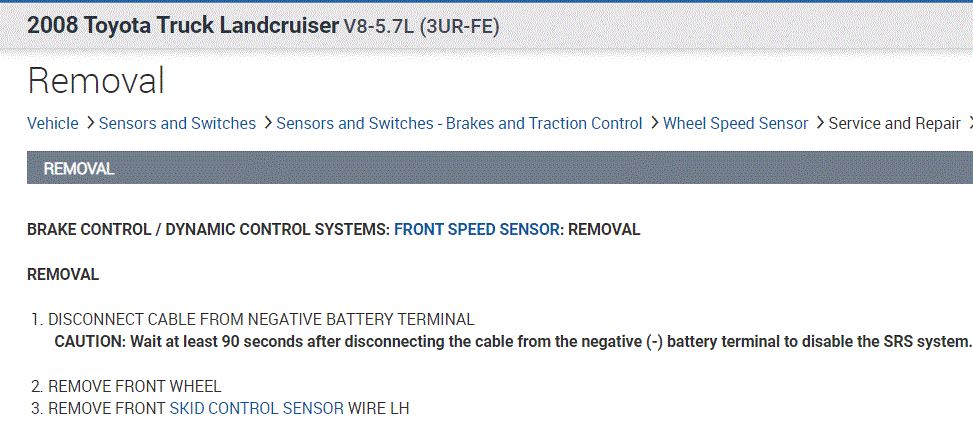Click the large Removal page heading
Viewport: 973px width, 433px height.
click(96, 80)
